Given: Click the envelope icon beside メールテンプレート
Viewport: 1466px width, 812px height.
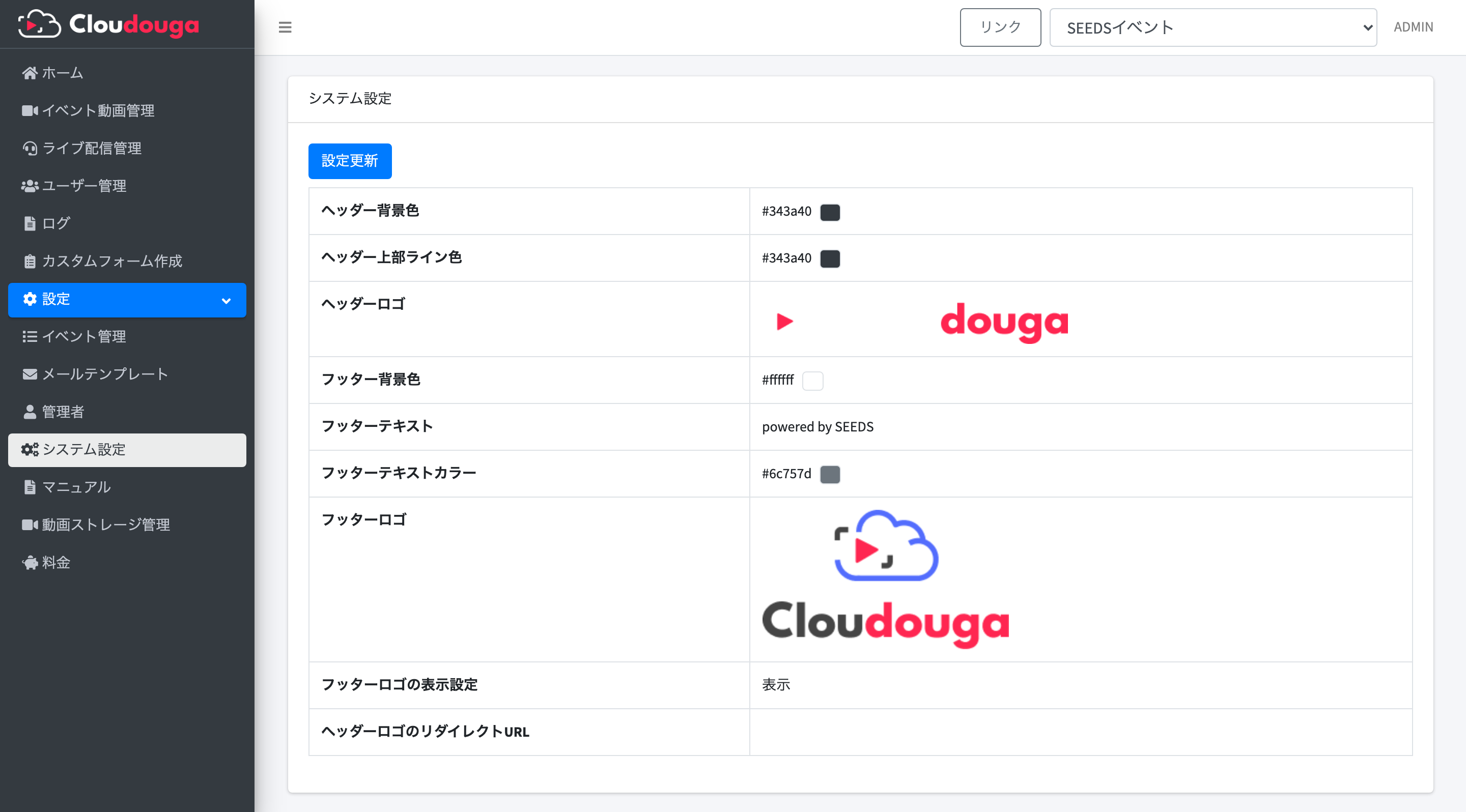Looking at the screenshot, I should pos(30,373).
